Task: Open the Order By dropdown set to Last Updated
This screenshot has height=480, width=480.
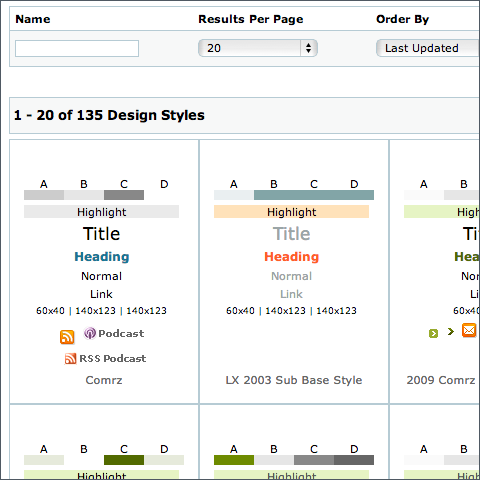Action: click(428, 48)
